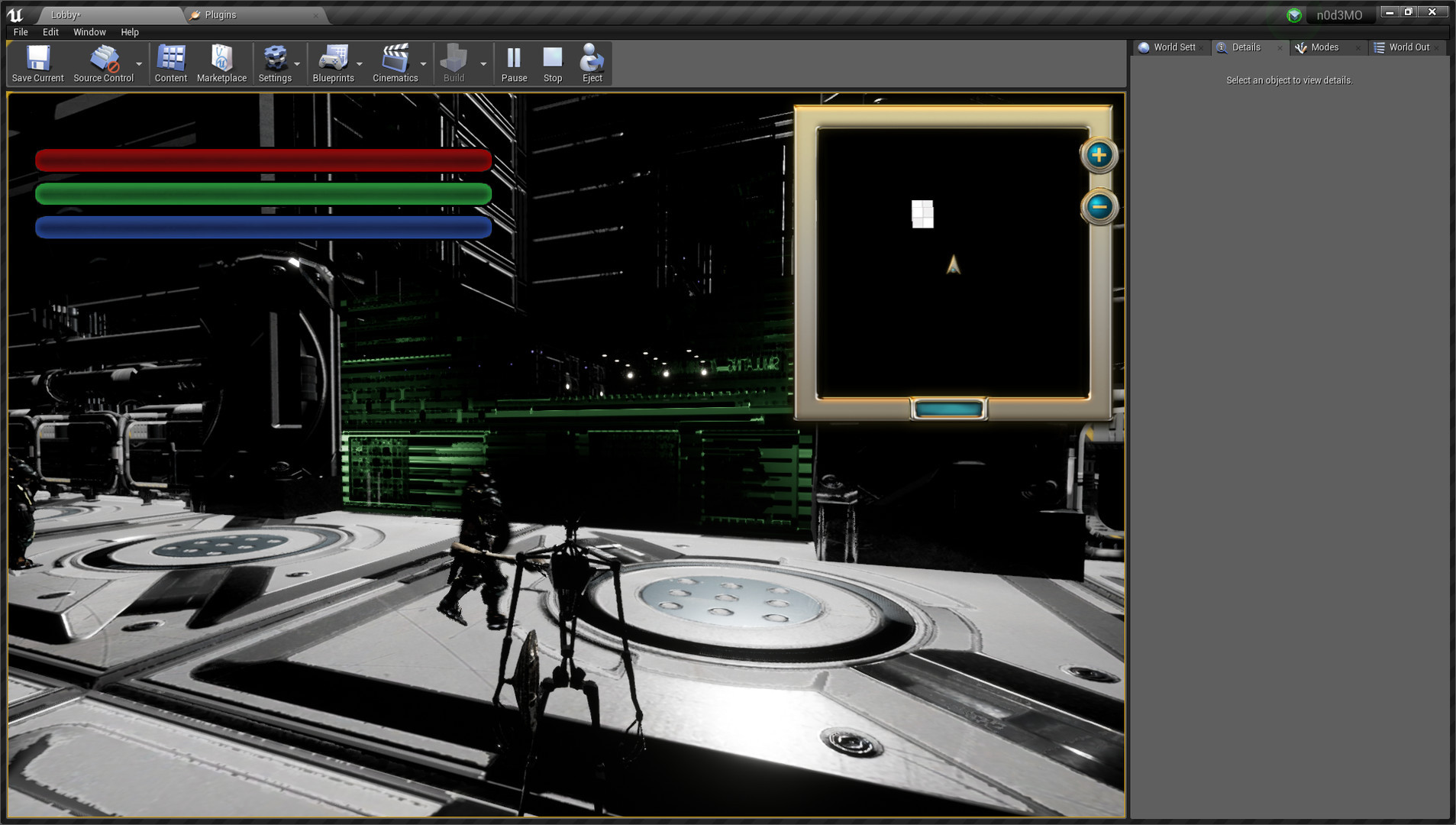The height and width of the screenshot is (825, 1456).
Task: Open the Settings gear toolbar icon
Action: pyautogui.click(x=275, y=63)
